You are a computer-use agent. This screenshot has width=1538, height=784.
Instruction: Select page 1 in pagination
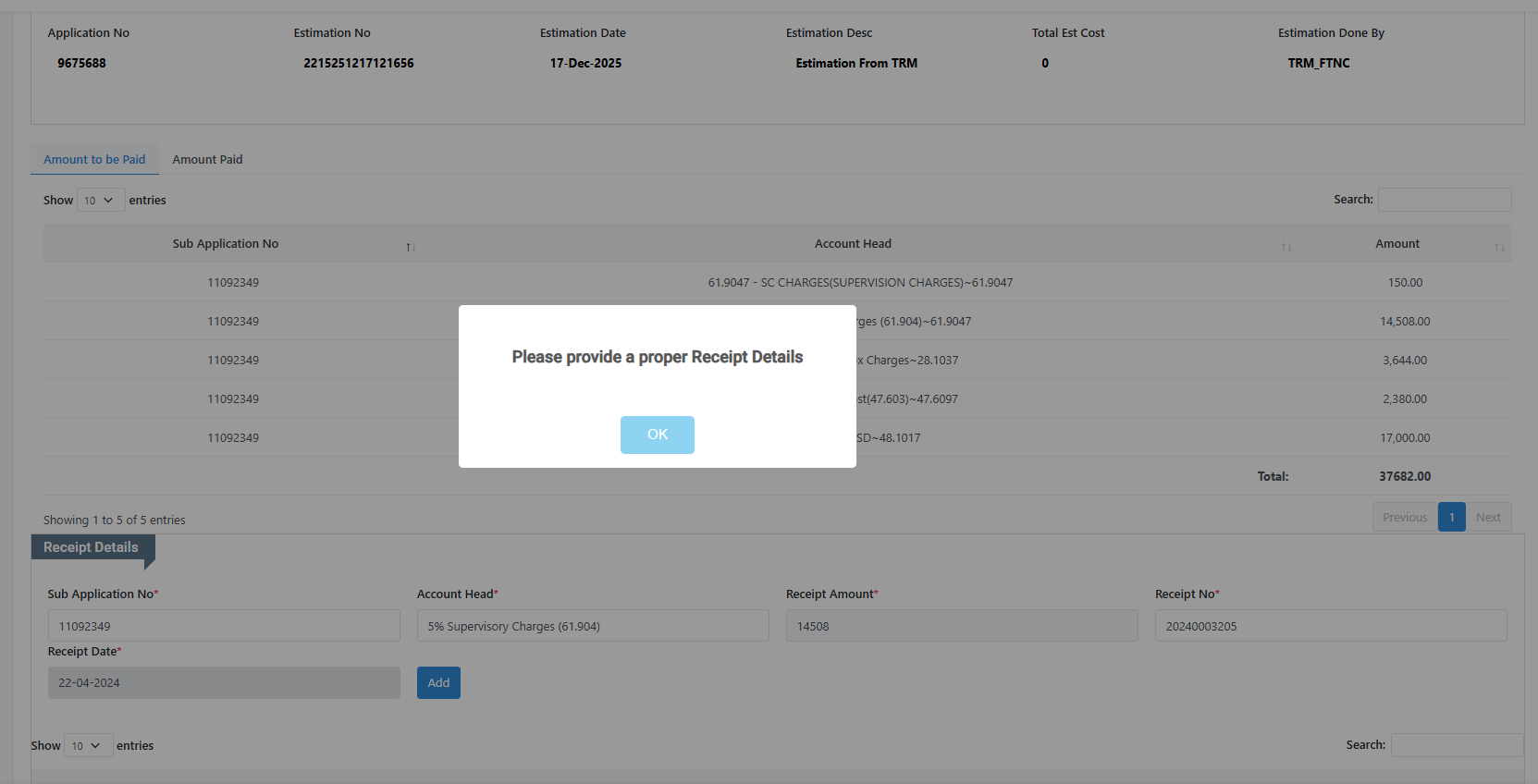(x=1451, y=518)
